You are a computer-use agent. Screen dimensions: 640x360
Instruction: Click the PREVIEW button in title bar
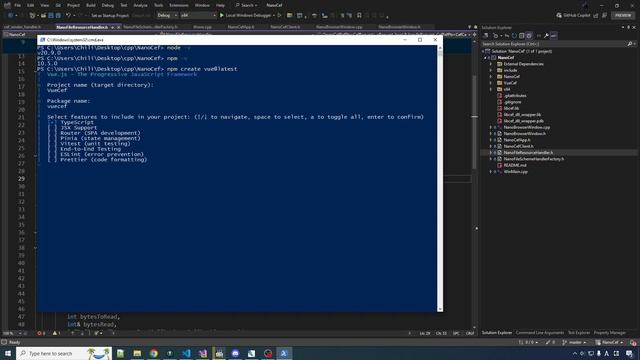click(623, 16)
